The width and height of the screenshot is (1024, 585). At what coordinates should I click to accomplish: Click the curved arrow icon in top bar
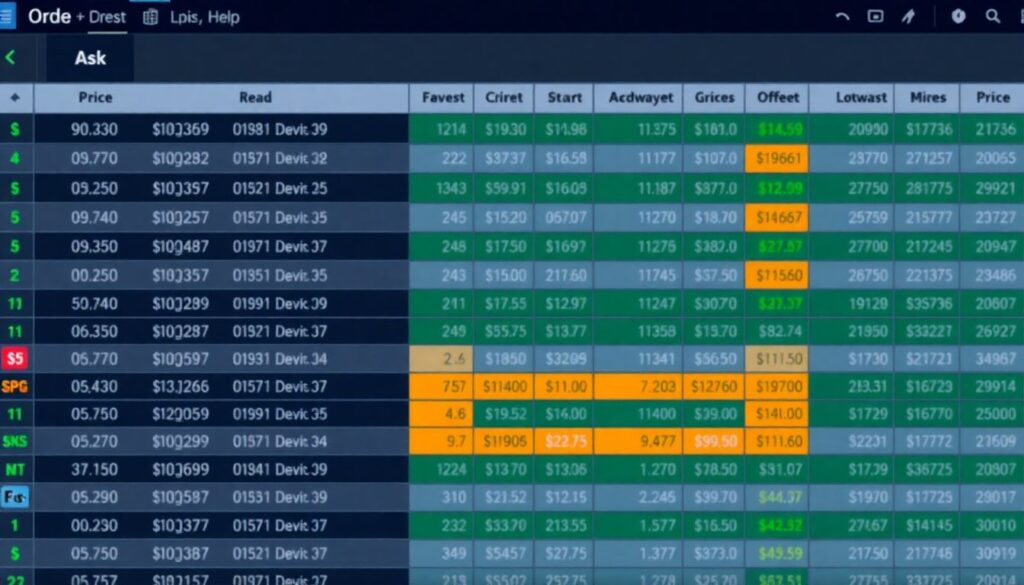coord(842,16)
